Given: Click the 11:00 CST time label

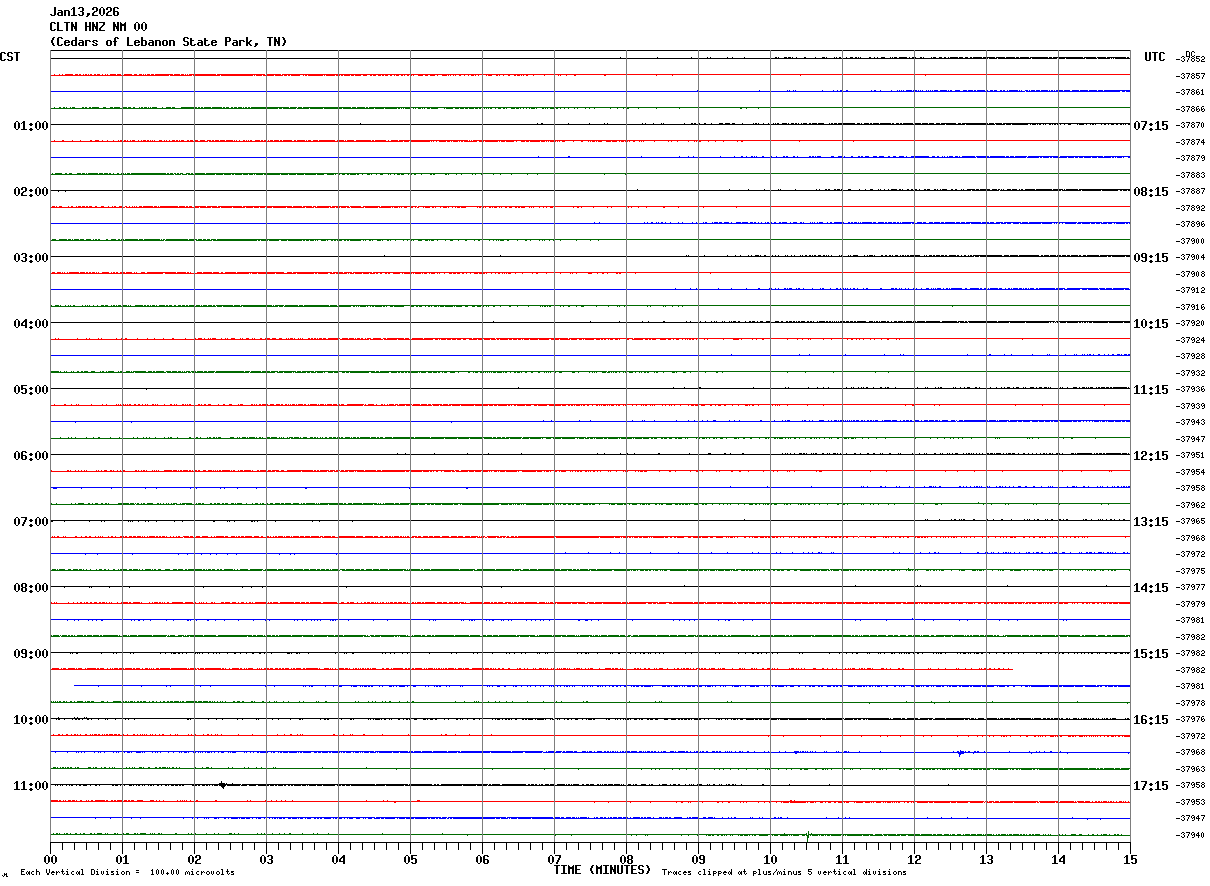Looking at the screenshot, I should [x=31, y=786].
